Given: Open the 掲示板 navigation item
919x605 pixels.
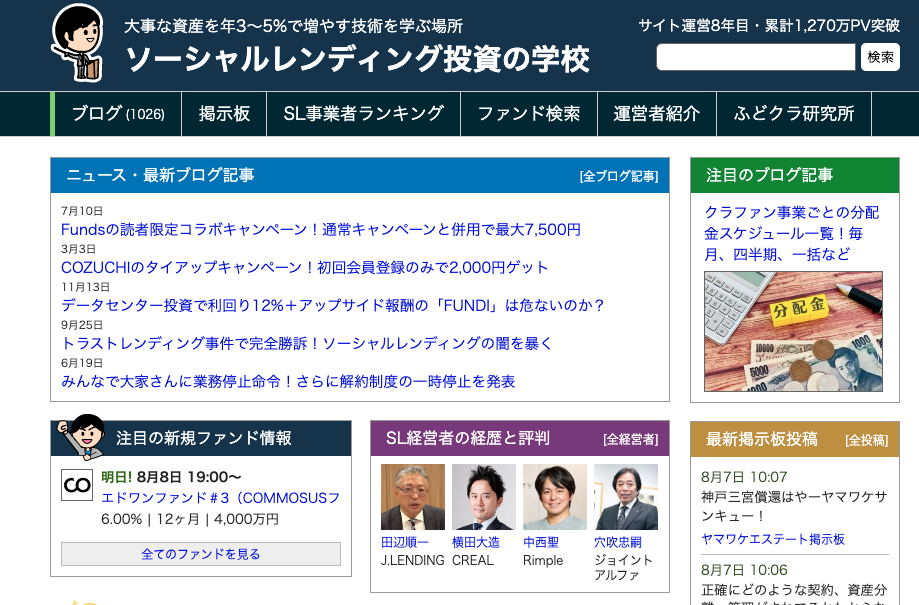Looking at the screenshot, I should point(224,113).
